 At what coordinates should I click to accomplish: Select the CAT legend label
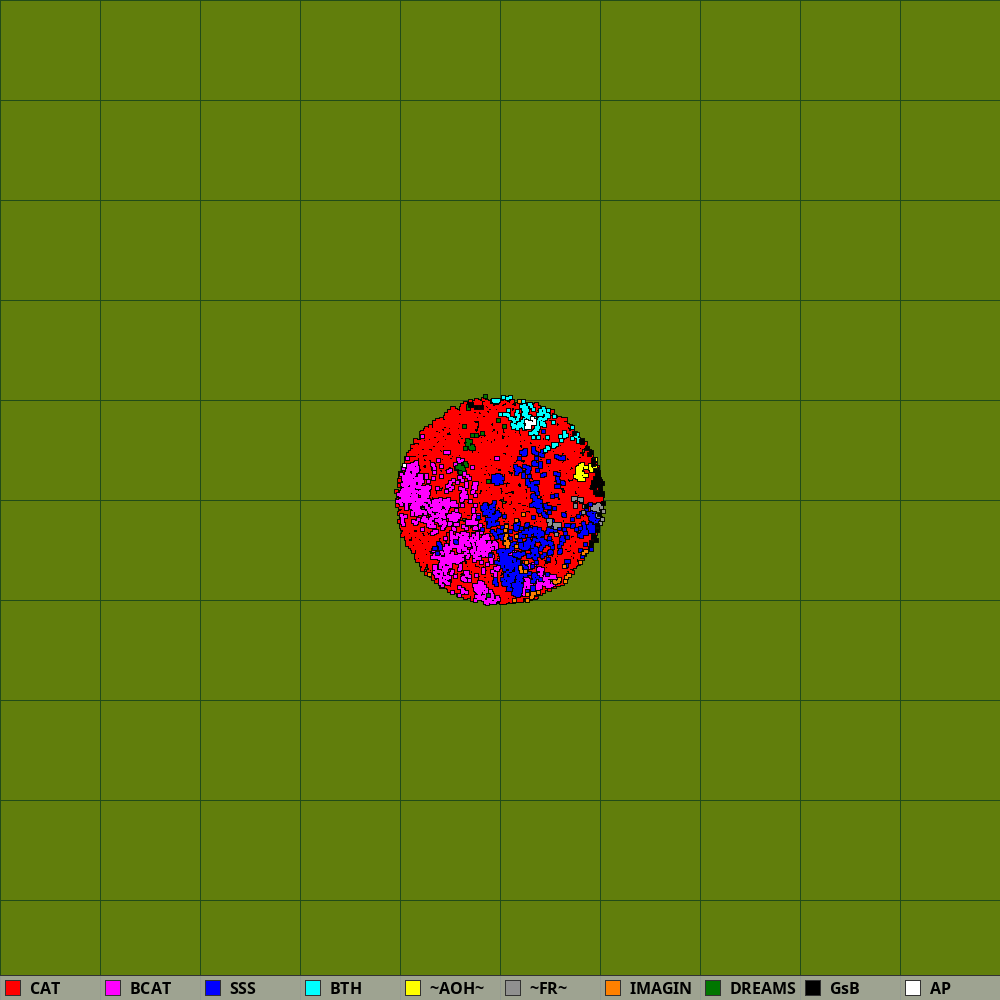(x=45, y=988)
